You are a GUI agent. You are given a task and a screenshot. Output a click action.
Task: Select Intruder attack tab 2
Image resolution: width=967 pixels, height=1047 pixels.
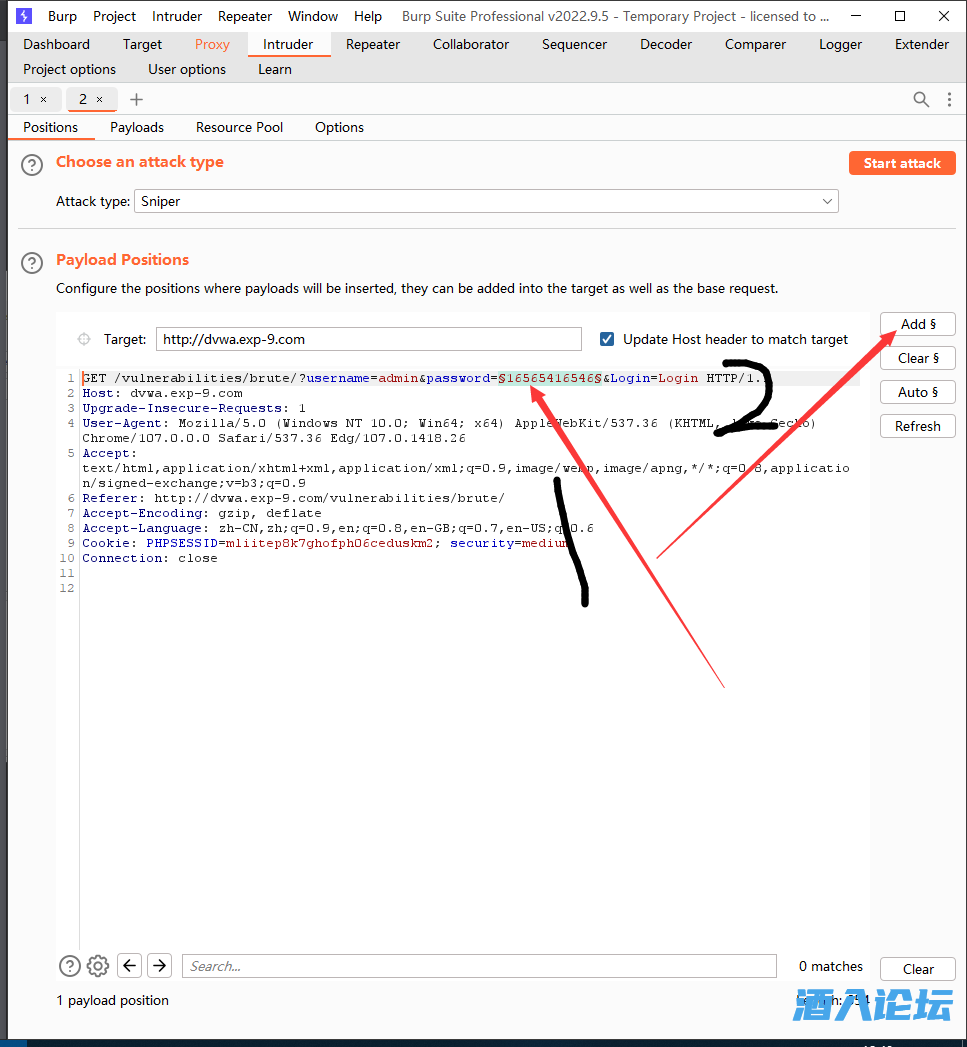(83, 99)
